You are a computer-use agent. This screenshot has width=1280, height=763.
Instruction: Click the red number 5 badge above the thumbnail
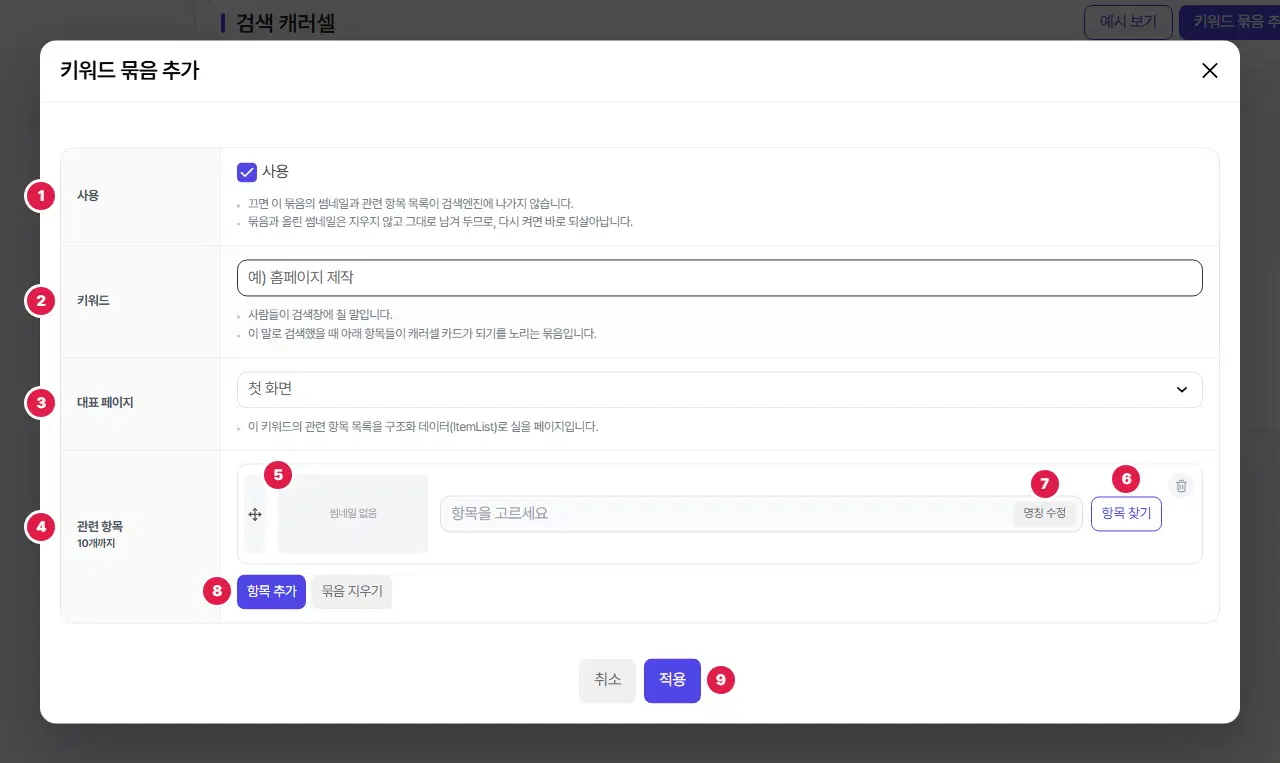(x=278, y=474)
